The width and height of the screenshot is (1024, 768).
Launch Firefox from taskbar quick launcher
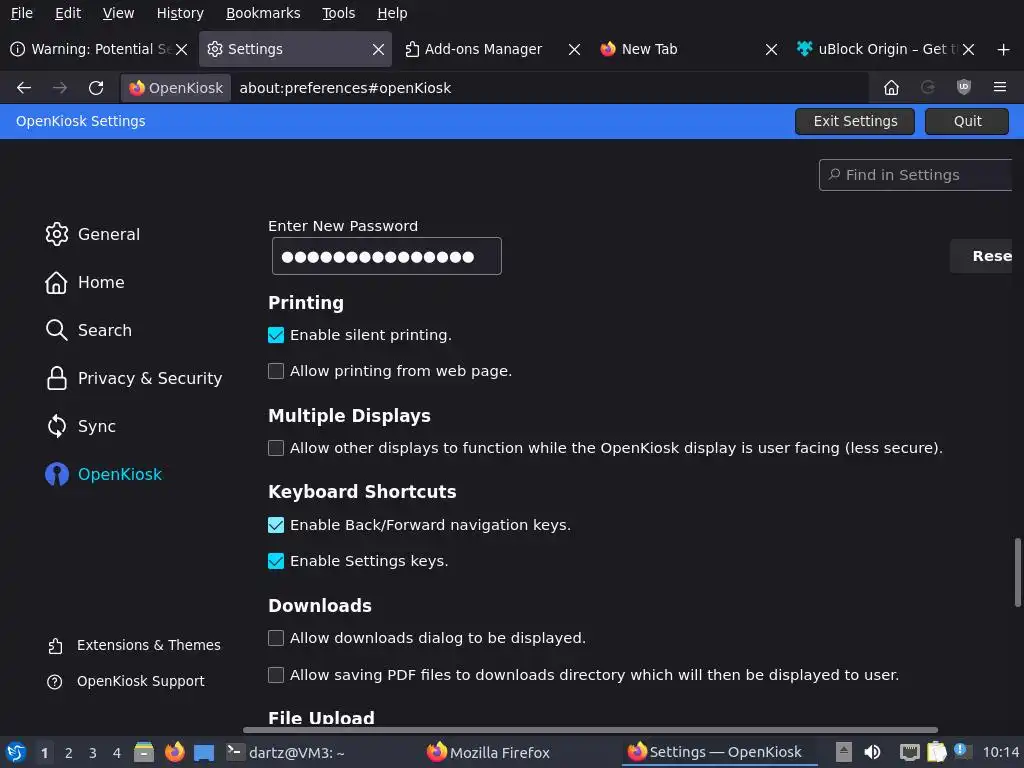174,752
